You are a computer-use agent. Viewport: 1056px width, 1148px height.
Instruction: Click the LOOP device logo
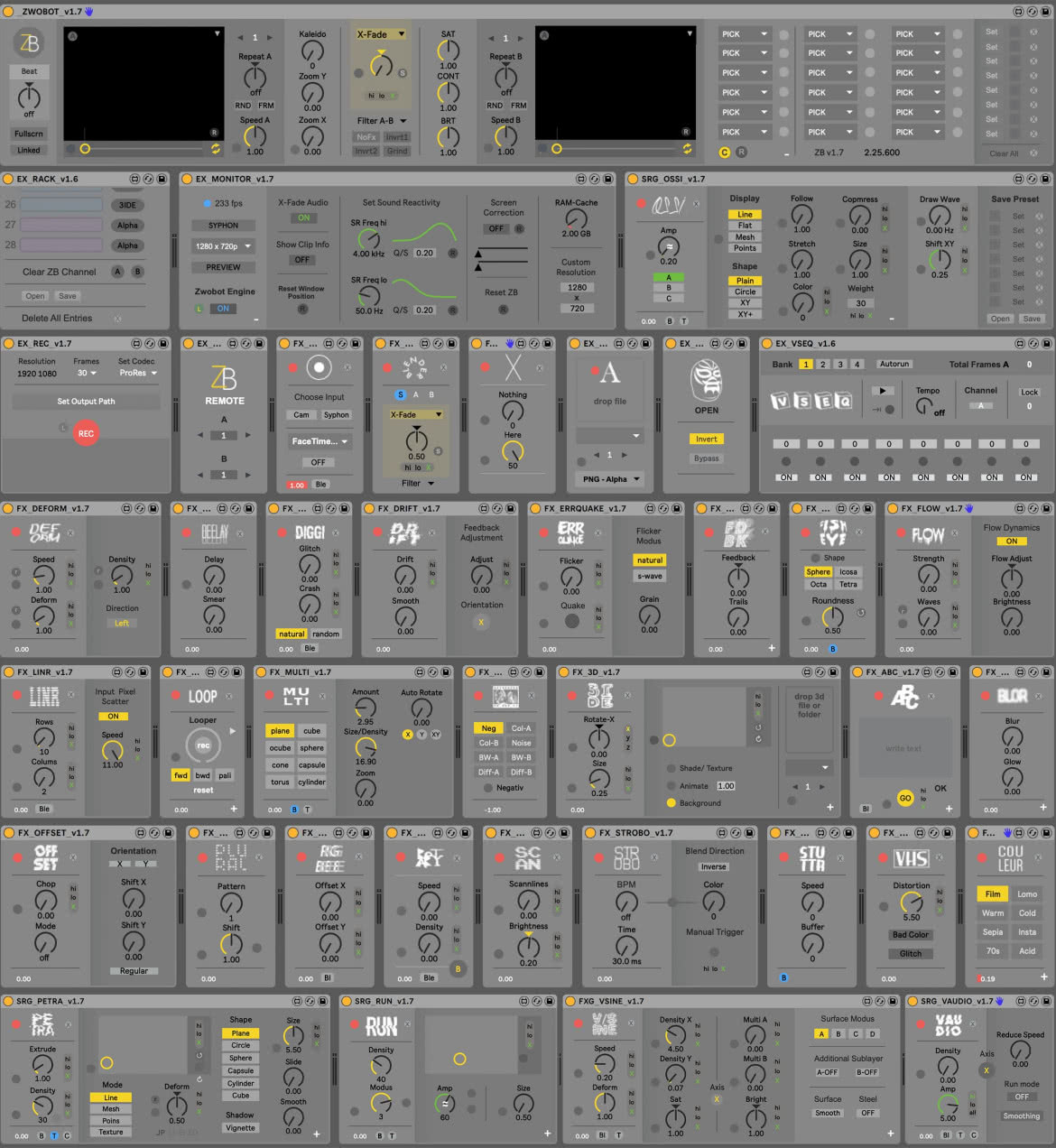pos(203,697)
